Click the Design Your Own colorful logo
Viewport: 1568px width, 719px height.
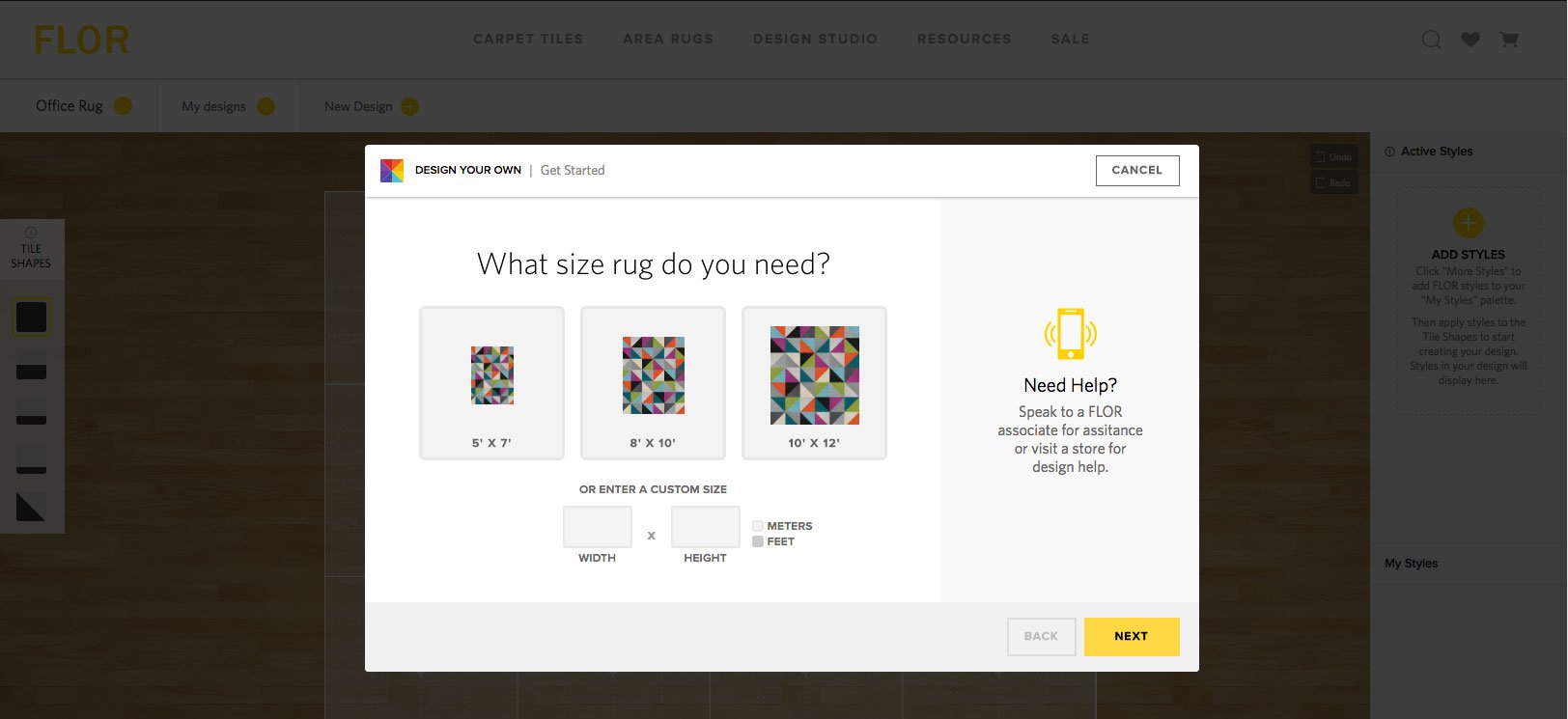[x=392, y=171]
